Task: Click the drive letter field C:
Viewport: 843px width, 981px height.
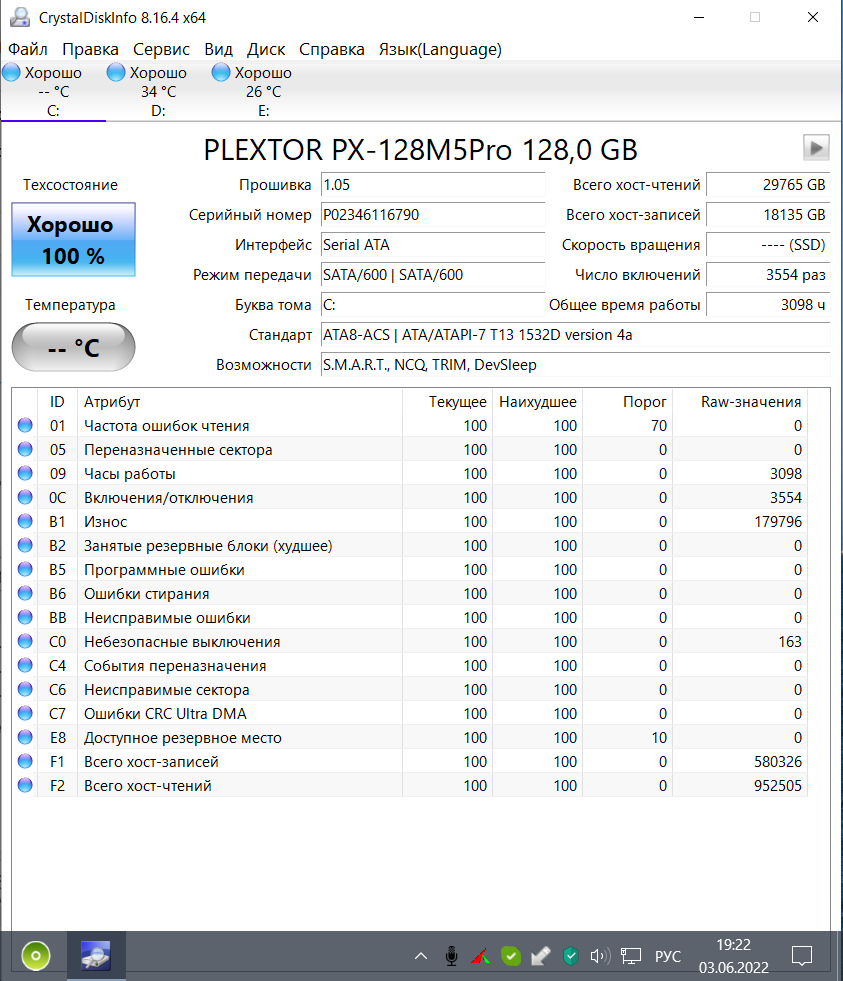Action: (x=432, y=305)
